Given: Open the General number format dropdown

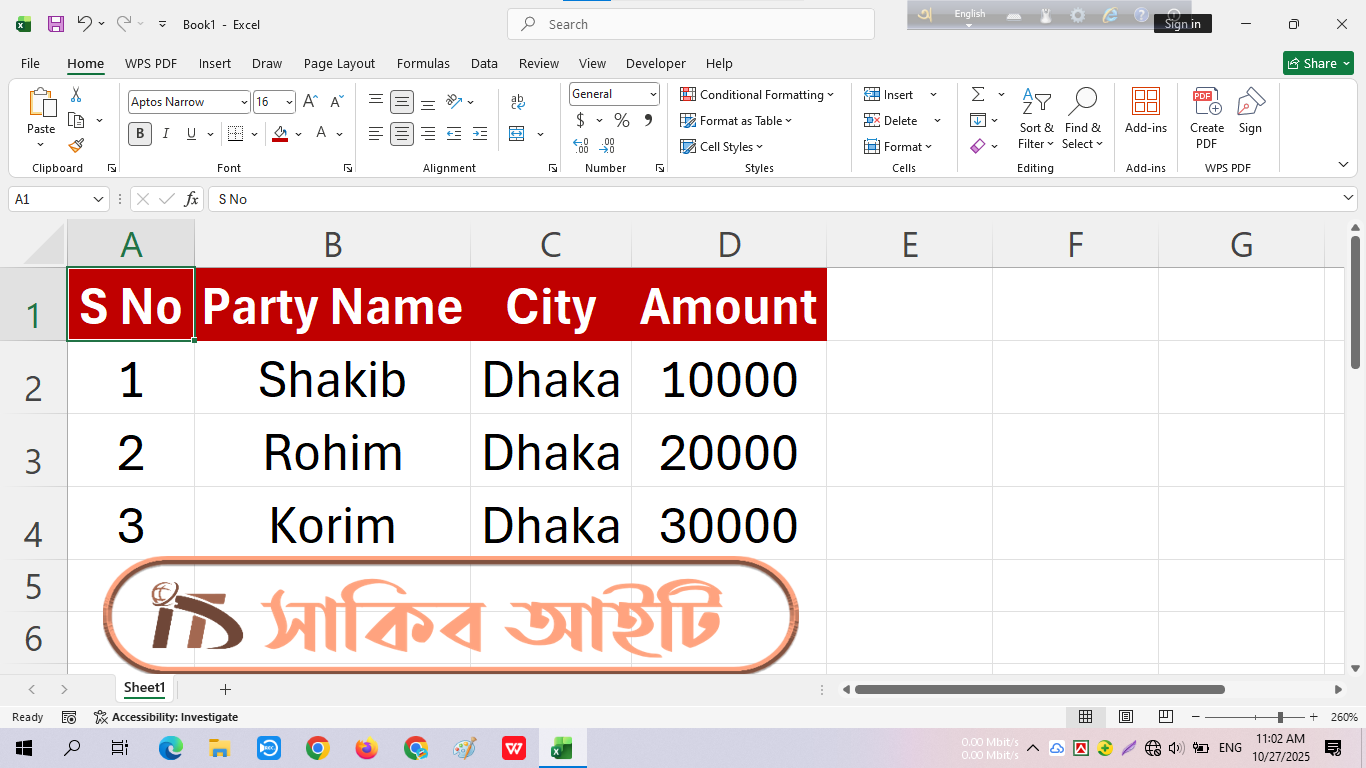Looking at the screenshot, I should [x=653, y=94].
